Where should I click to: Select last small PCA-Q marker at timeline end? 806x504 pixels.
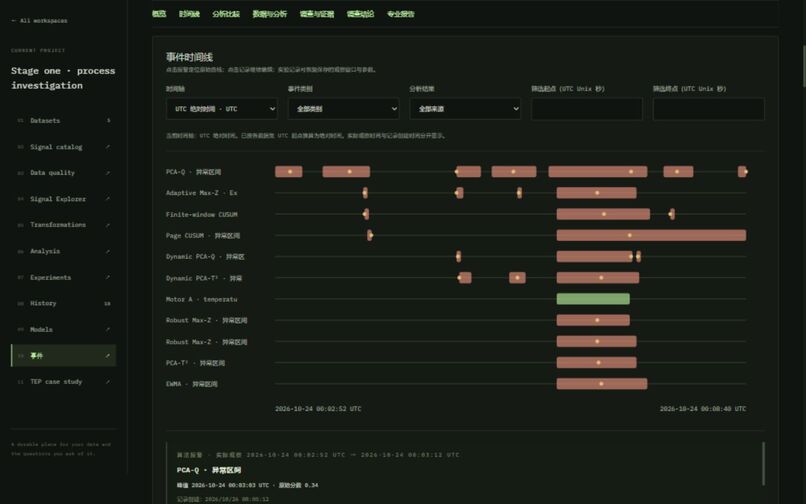(x=742, y=172)
